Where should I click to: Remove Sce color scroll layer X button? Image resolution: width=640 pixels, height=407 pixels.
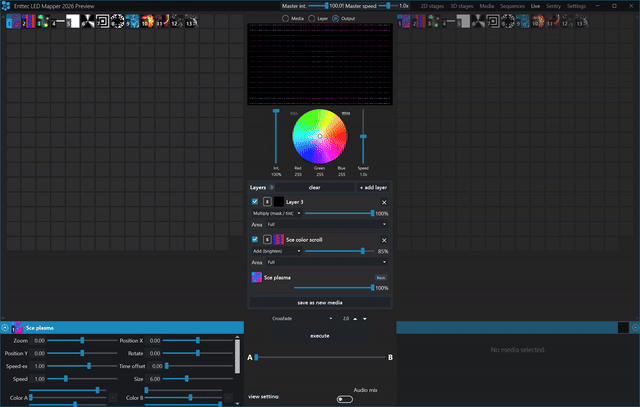384,240
